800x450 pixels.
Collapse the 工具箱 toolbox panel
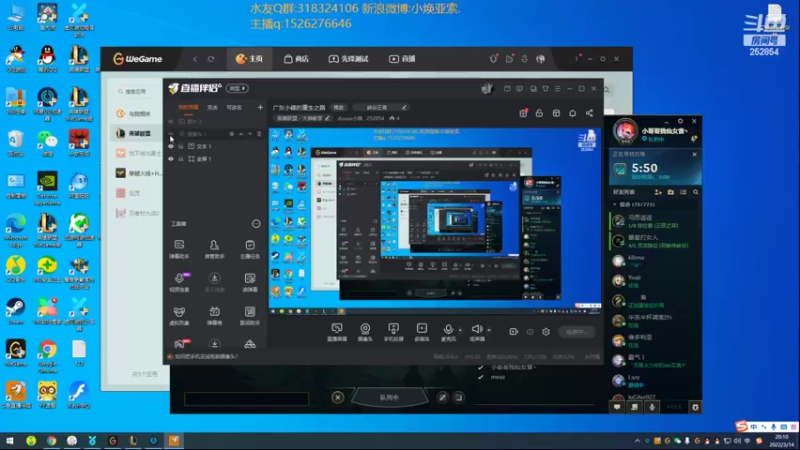point(256,223)
